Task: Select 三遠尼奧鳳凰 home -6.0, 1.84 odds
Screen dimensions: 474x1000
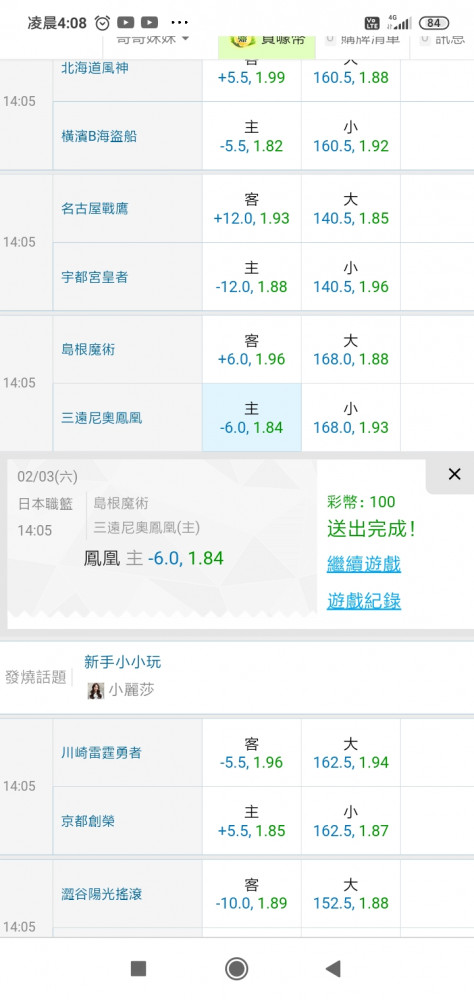Action: 252,417
